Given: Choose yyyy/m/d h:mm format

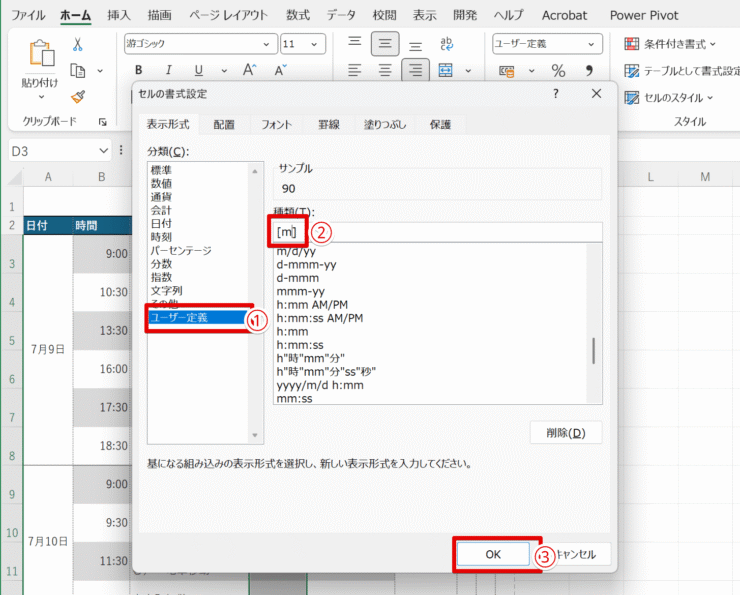Looking at the screenshot, I should coord(320,385).
